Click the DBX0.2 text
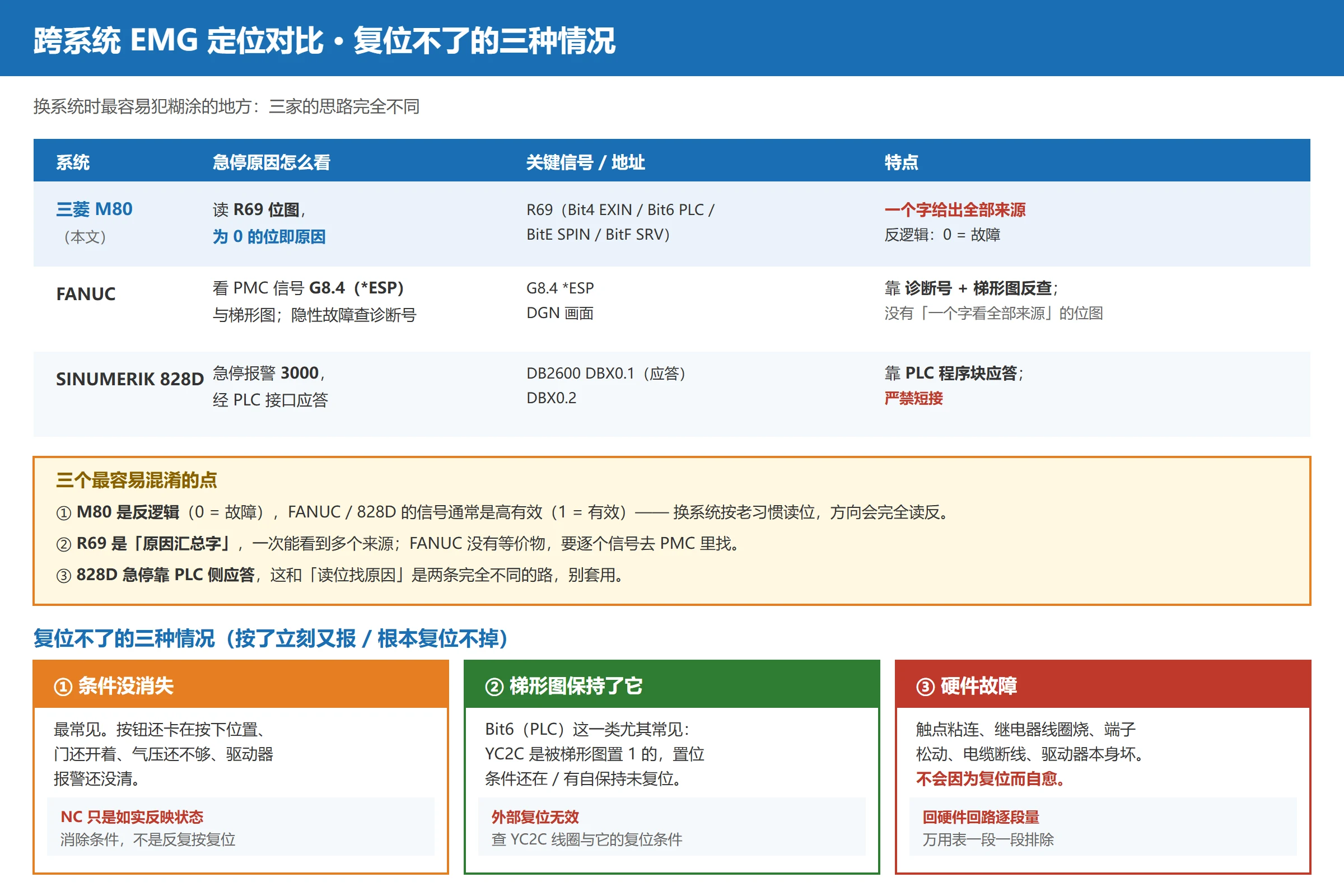Viewport: 1344px width, 896px height. pos(552,398)
